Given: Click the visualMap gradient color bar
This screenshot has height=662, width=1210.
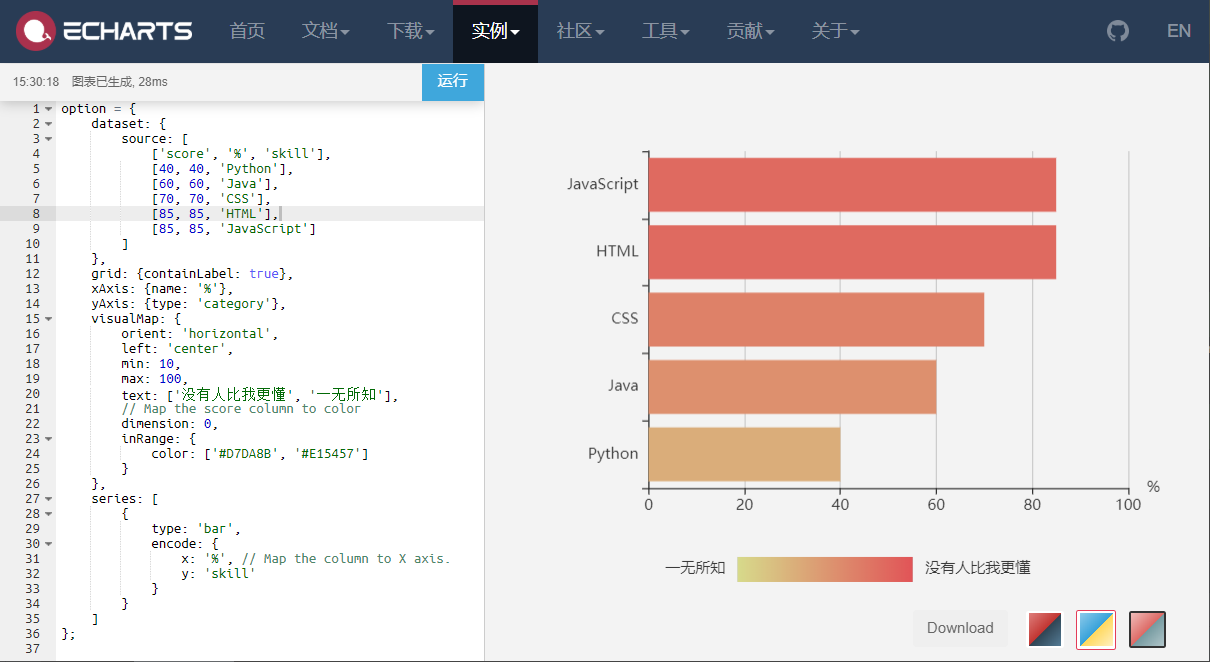Looking at the screenshot, I should click(824, 568).
